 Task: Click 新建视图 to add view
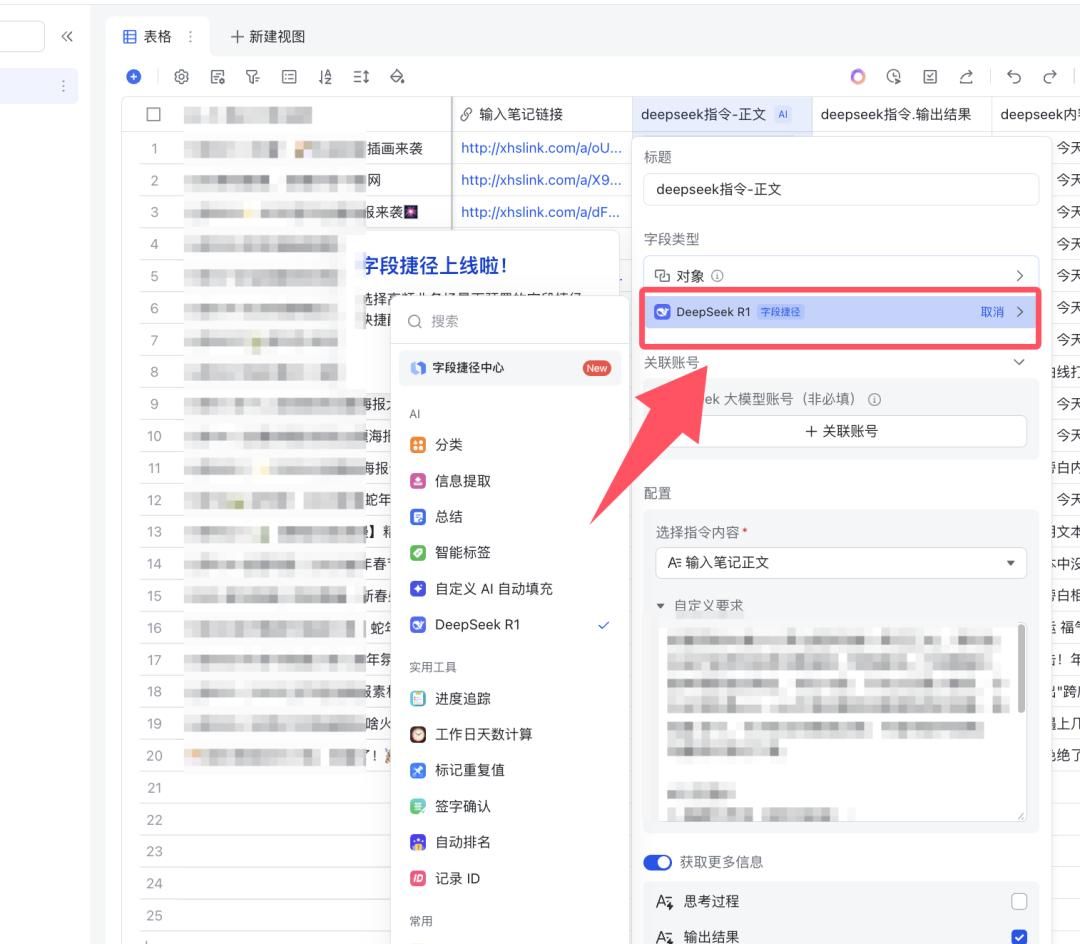[268, 36]
